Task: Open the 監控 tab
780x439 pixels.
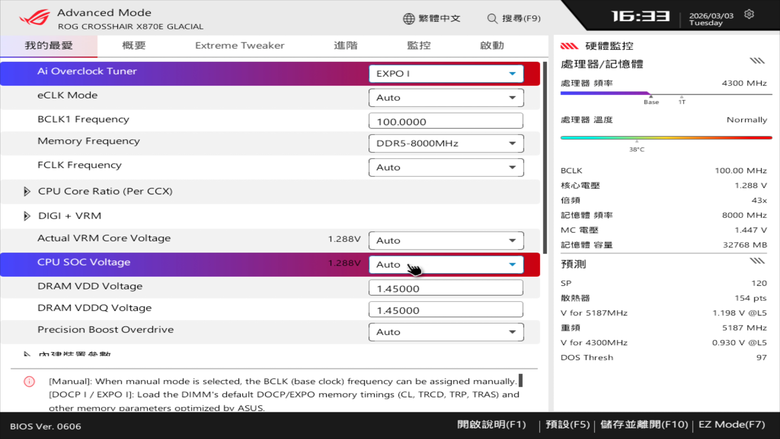Action: [419, 46]
